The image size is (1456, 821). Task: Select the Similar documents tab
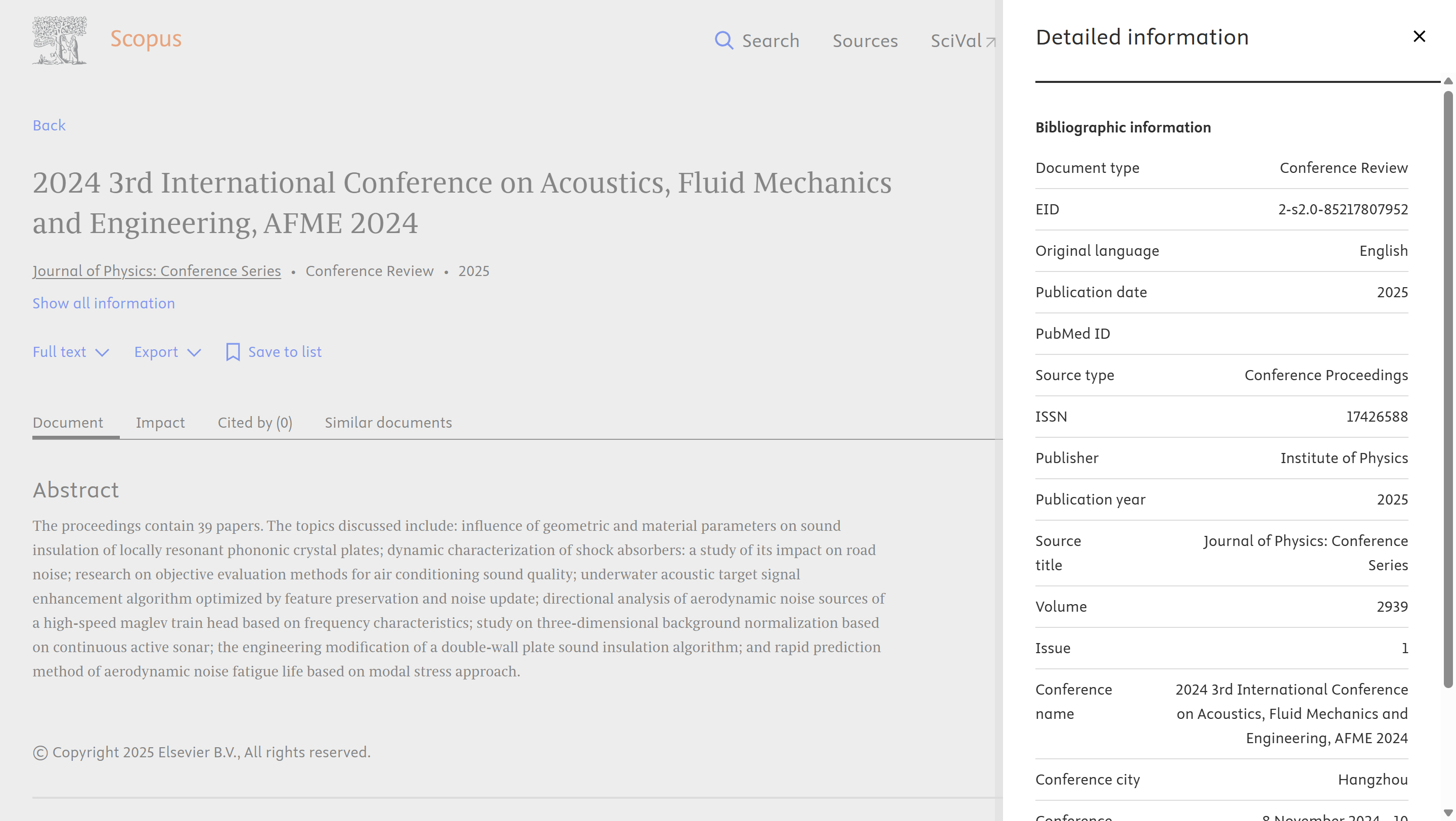(x=388, y=423)
